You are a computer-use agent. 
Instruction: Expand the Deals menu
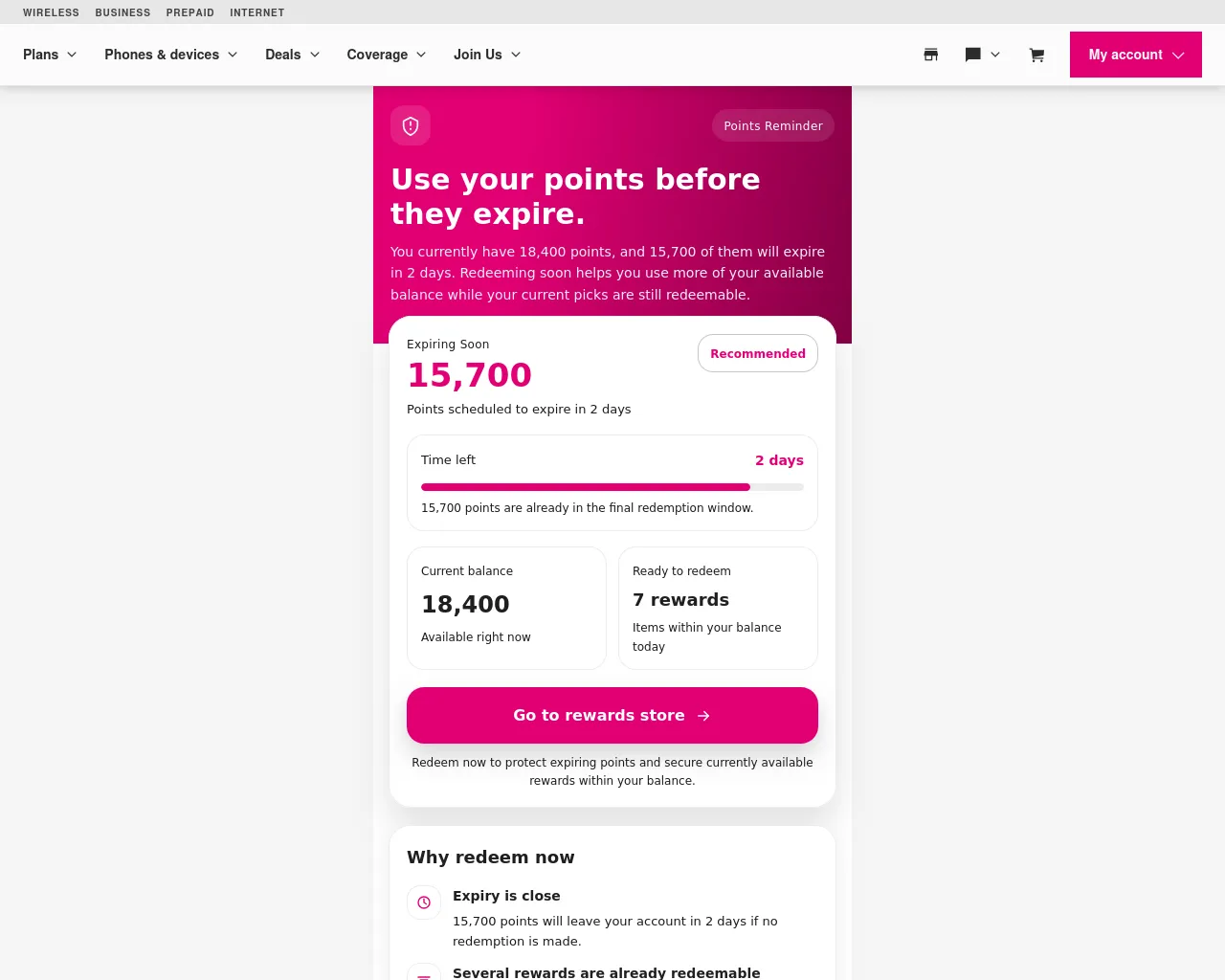point(293,55)
